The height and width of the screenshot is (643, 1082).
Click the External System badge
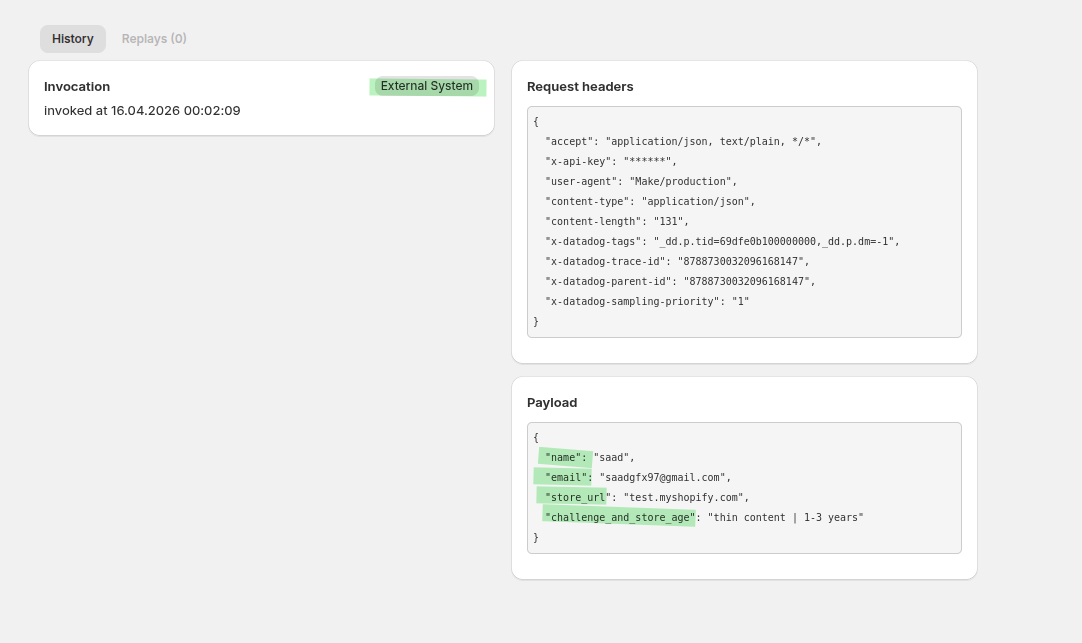click(427, 86)
